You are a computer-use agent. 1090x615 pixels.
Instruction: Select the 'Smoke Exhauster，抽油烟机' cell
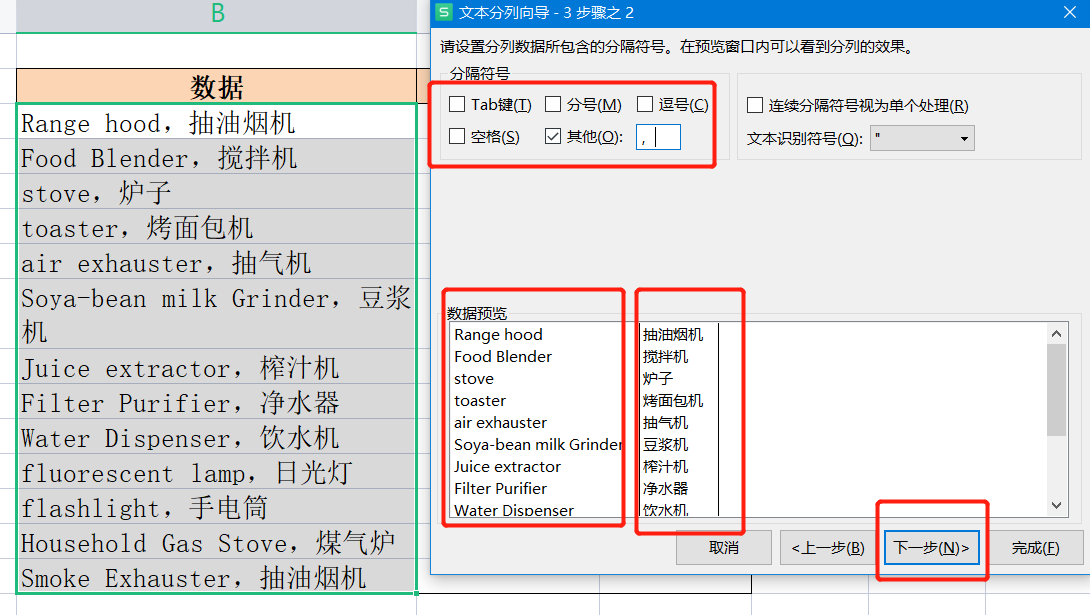tap(217, 576)
